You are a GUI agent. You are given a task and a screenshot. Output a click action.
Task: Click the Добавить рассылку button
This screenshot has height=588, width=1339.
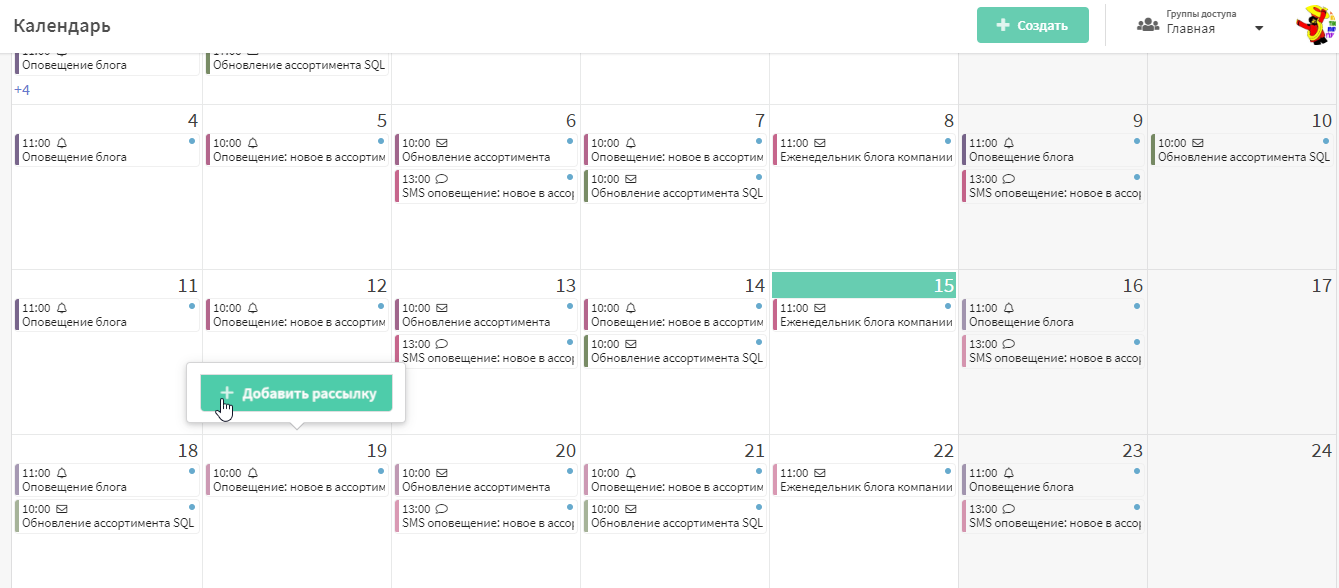coord(296,394)
